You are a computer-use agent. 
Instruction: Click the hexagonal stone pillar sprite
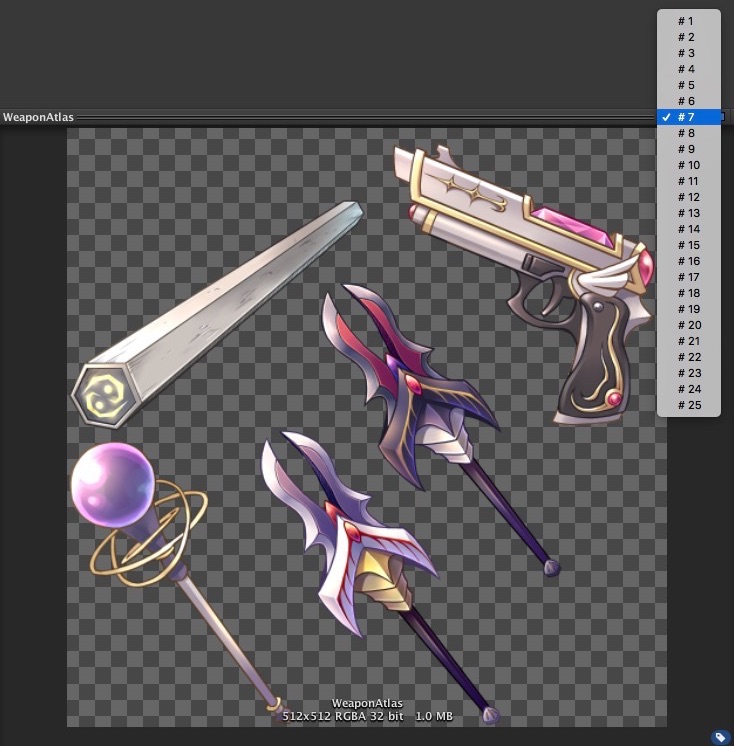point(217,314)
